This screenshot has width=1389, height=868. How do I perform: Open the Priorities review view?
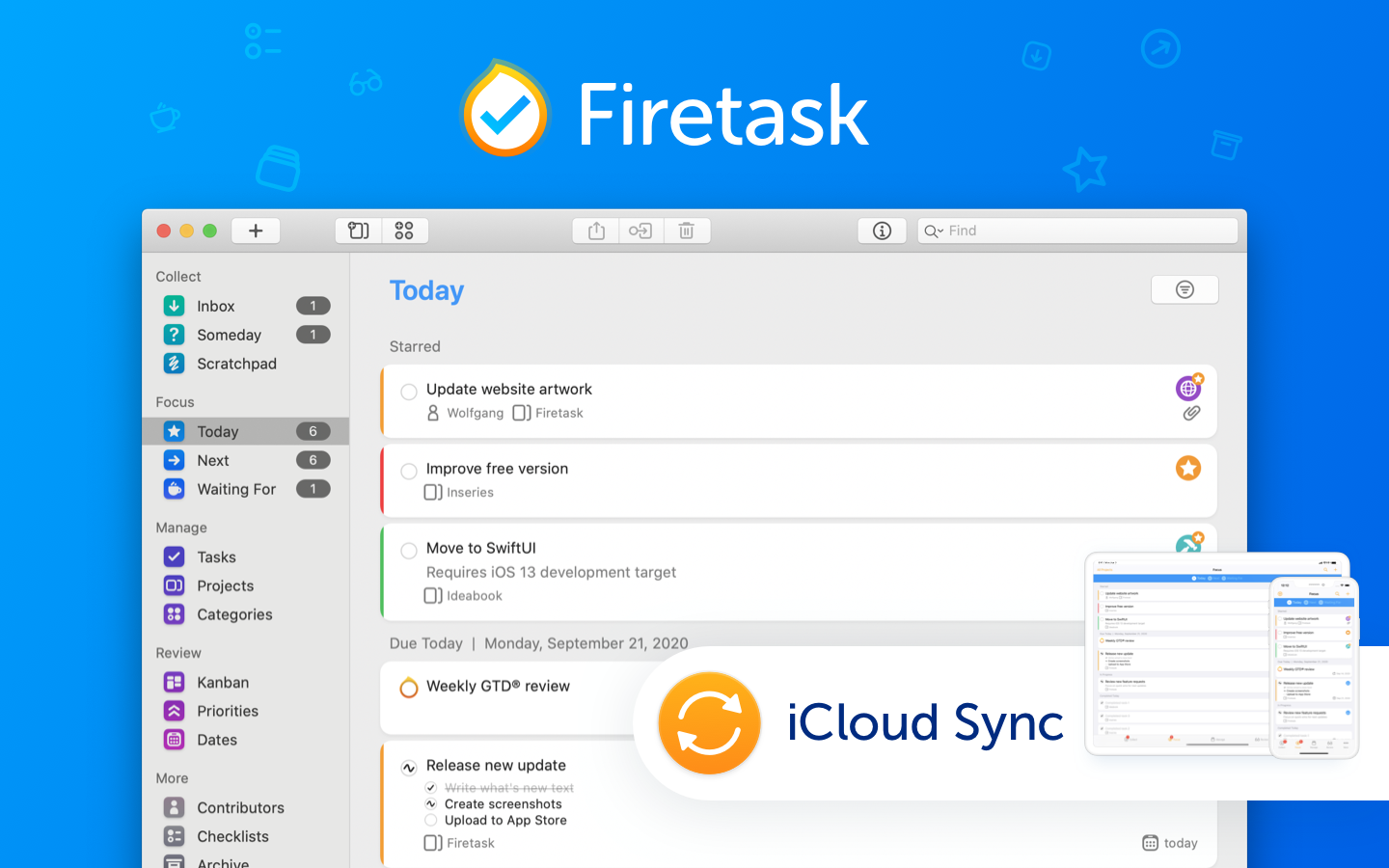tap(246, 711)
